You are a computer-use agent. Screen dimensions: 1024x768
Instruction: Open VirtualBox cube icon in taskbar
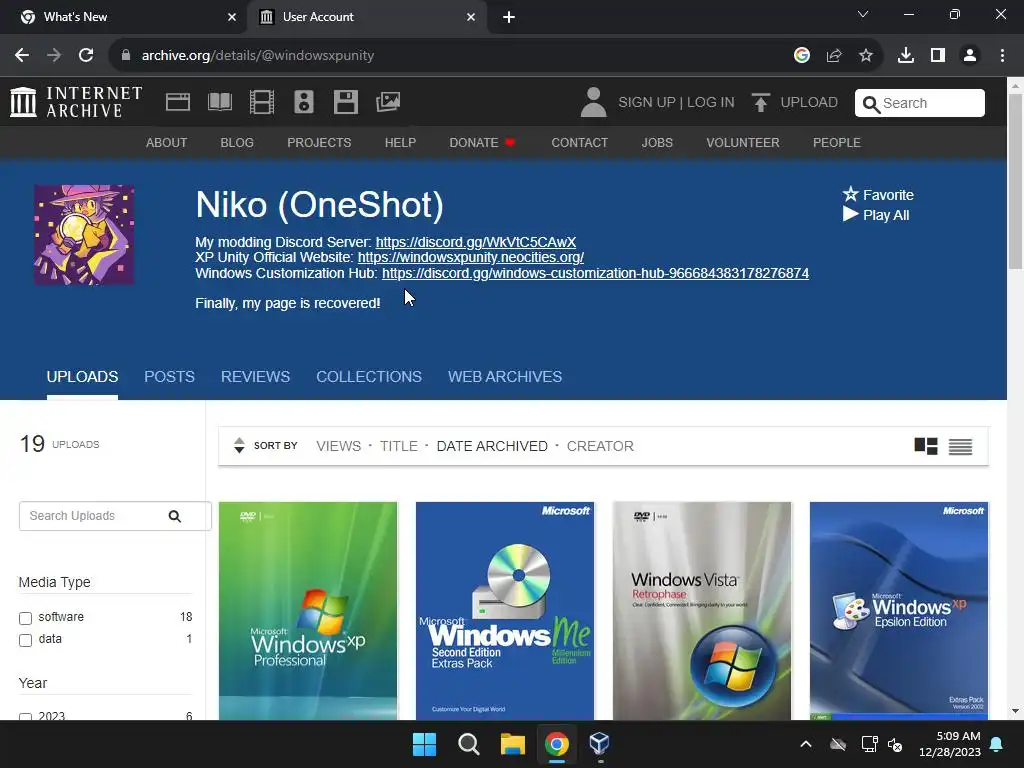pyautogui.click(x=599, y=743)
